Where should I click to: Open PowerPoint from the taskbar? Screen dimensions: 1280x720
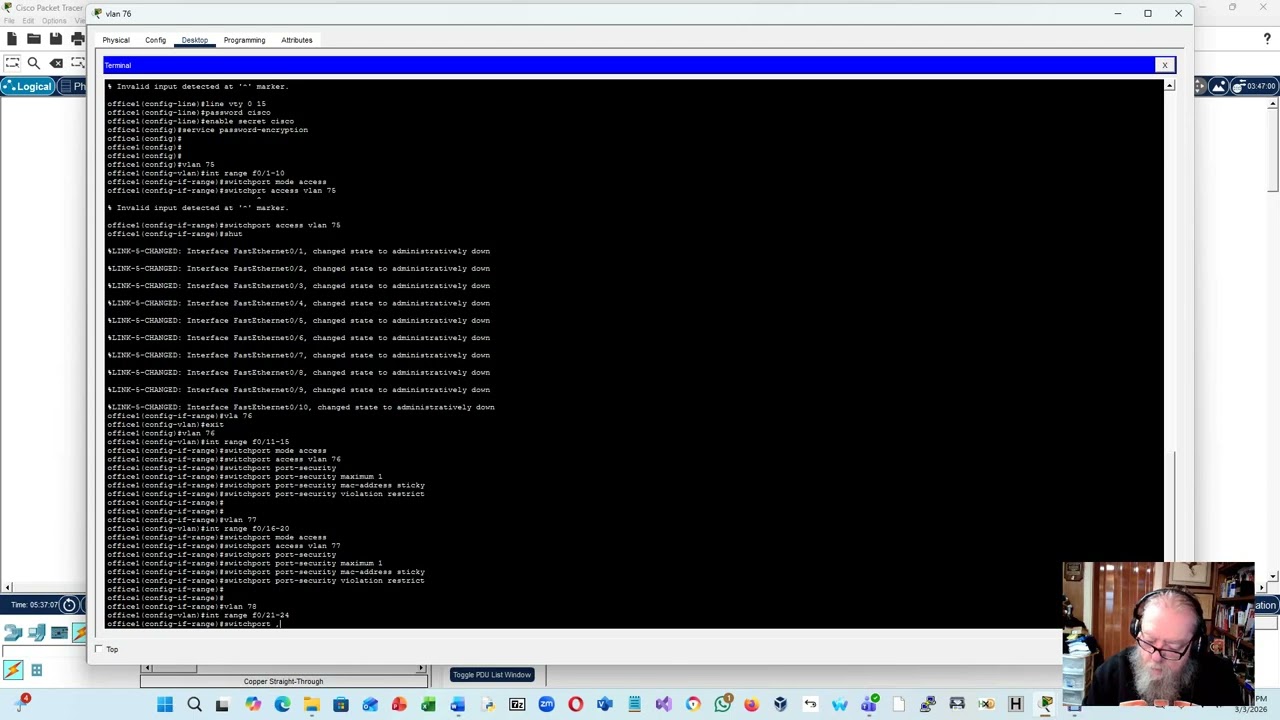399,705
